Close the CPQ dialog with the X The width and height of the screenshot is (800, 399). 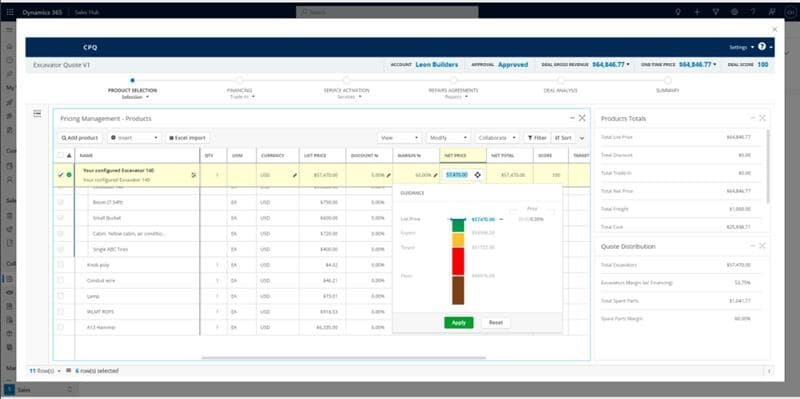(x=775, y=30)
